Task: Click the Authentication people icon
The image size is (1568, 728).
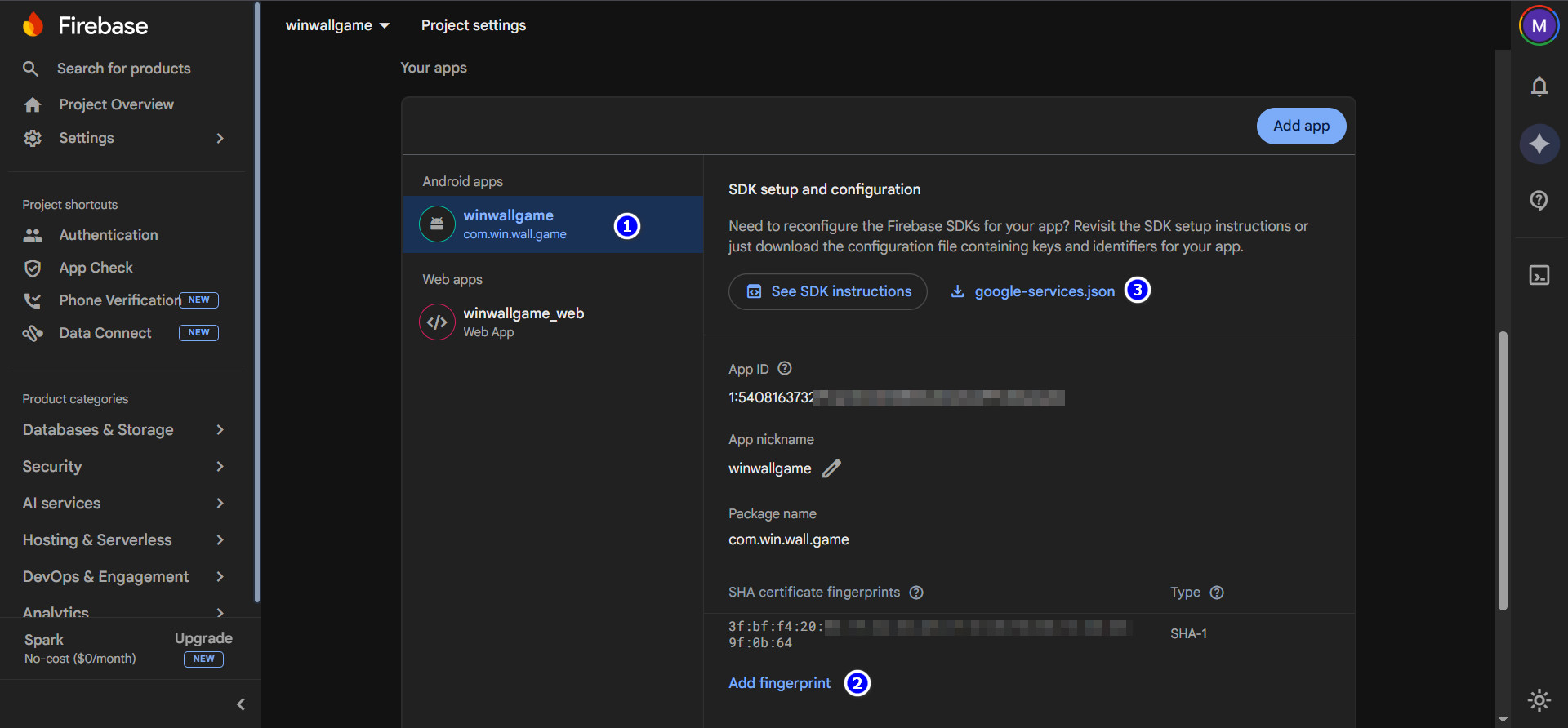Action: click(33, 235)
